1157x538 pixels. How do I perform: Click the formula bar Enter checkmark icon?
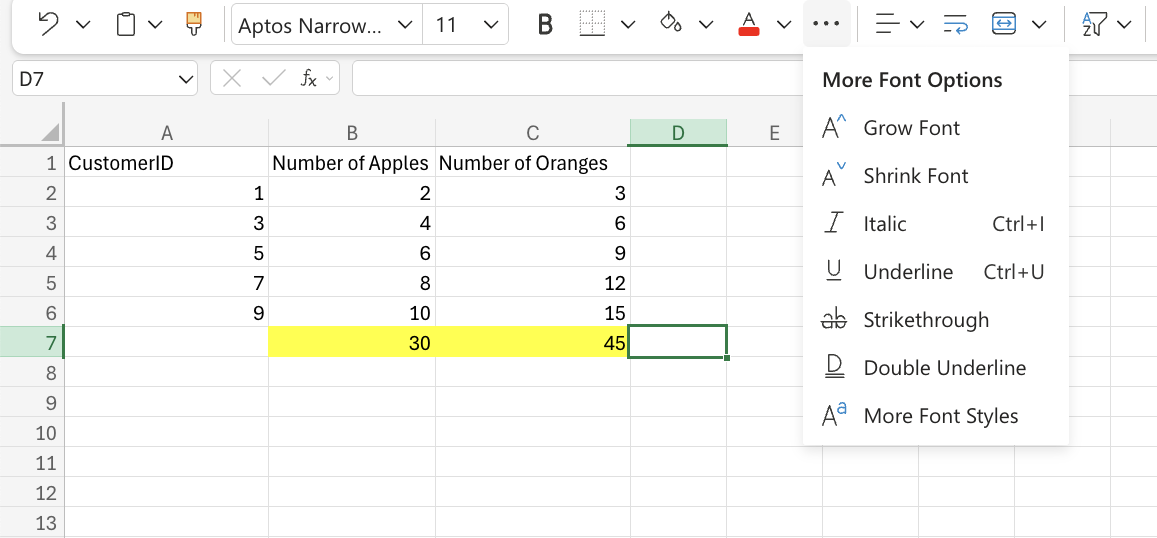pos(274,78)
